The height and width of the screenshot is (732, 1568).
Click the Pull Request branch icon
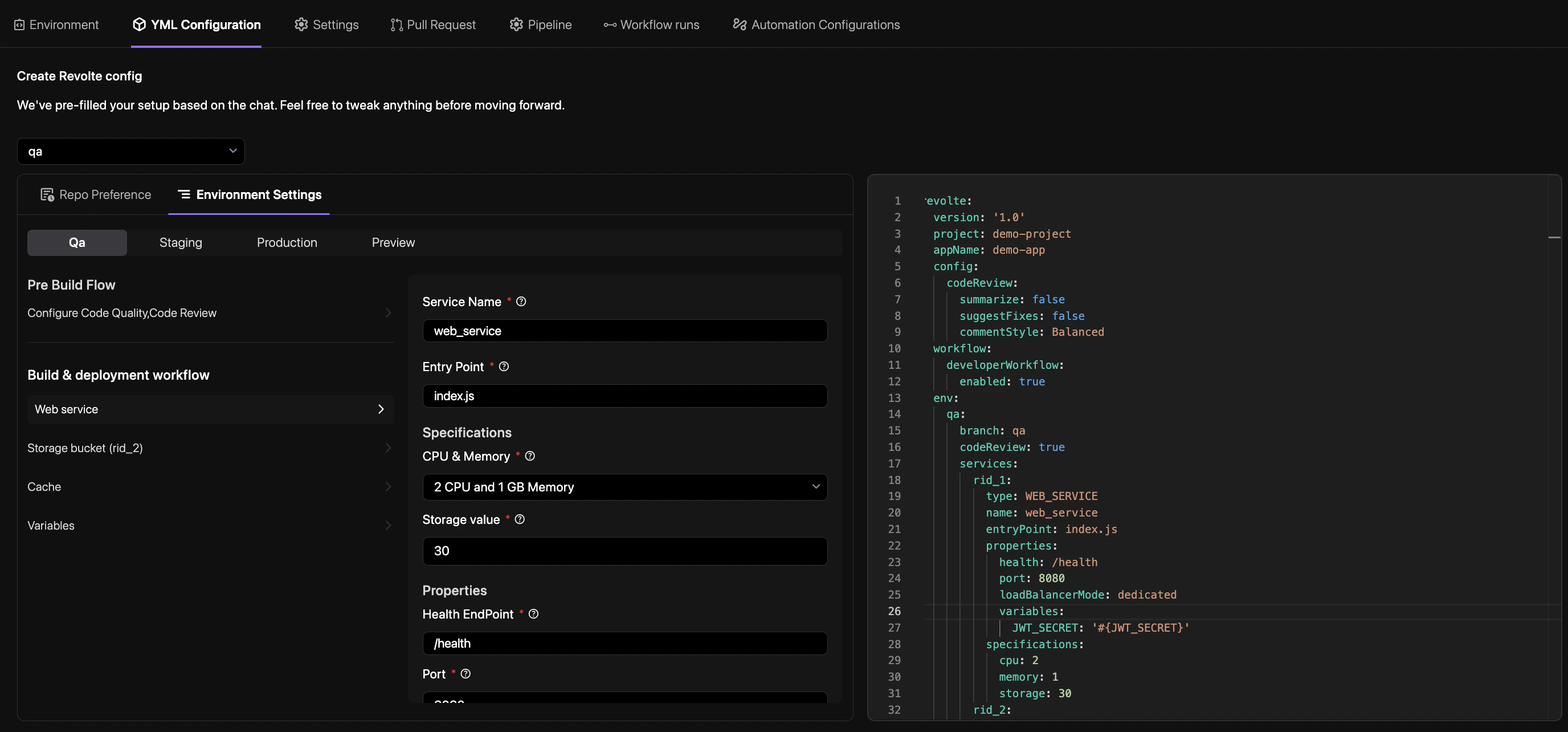(396, 25)
